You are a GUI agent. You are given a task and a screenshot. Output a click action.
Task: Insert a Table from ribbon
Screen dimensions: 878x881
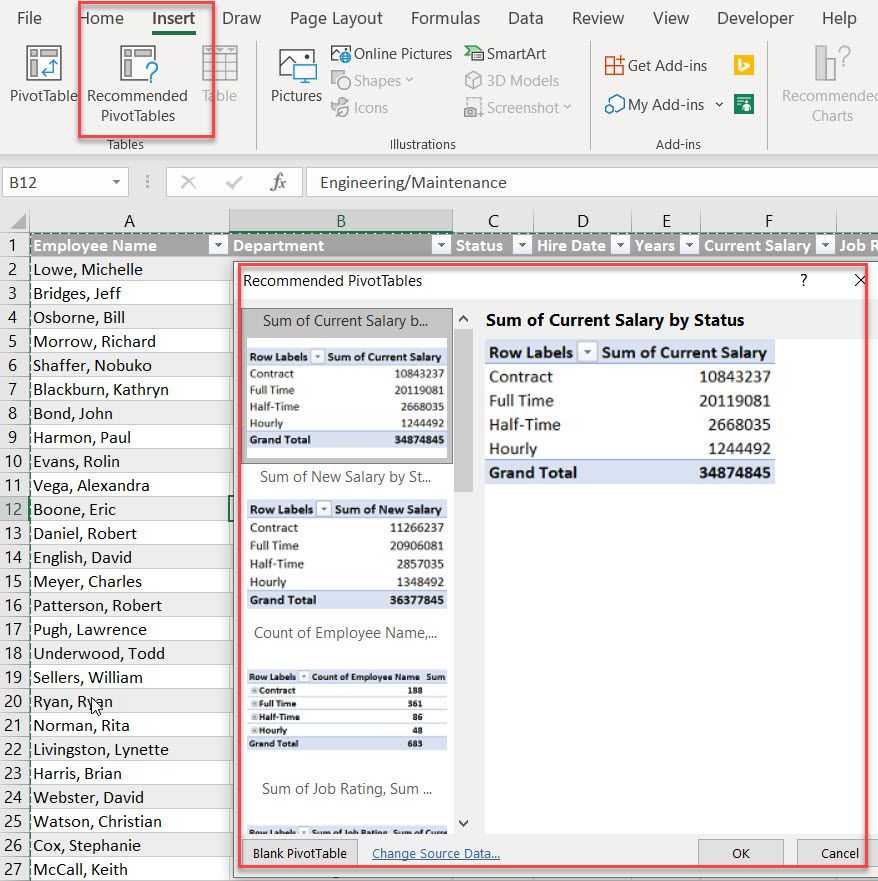click(220, 75)
